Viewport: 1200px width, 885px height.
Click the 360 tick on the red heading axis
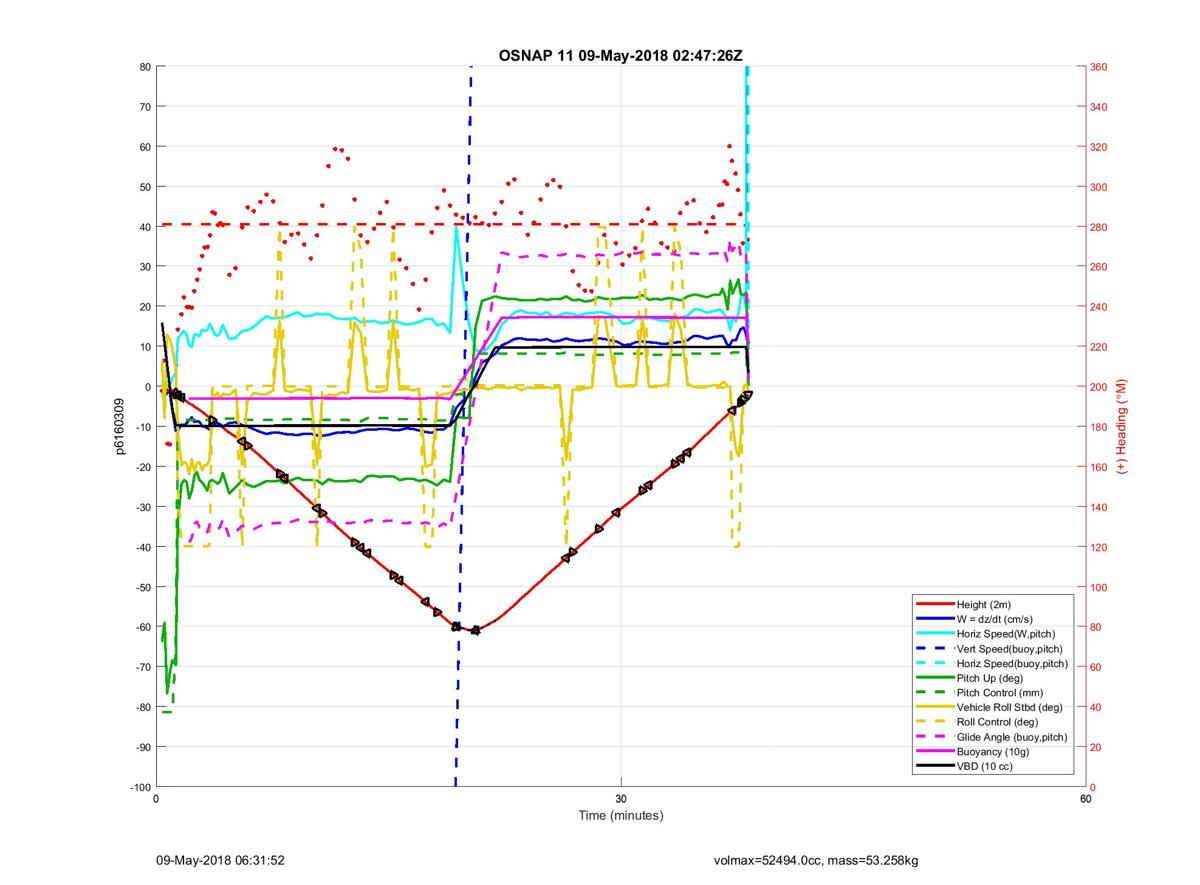click(1099, 67)
